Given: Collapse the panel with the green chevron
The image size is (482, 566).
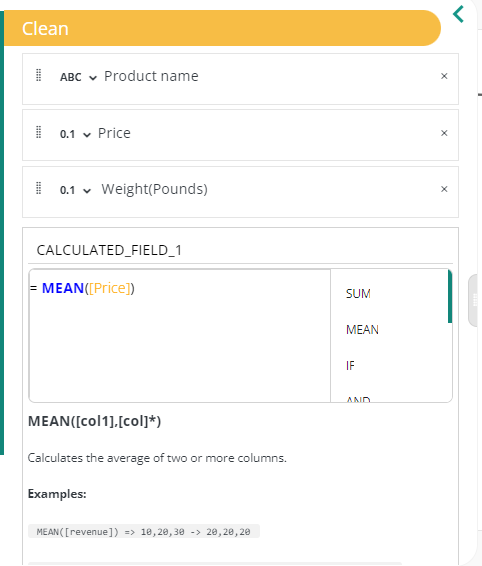Looking at the screenshot, I should click(x=459, y=14).
